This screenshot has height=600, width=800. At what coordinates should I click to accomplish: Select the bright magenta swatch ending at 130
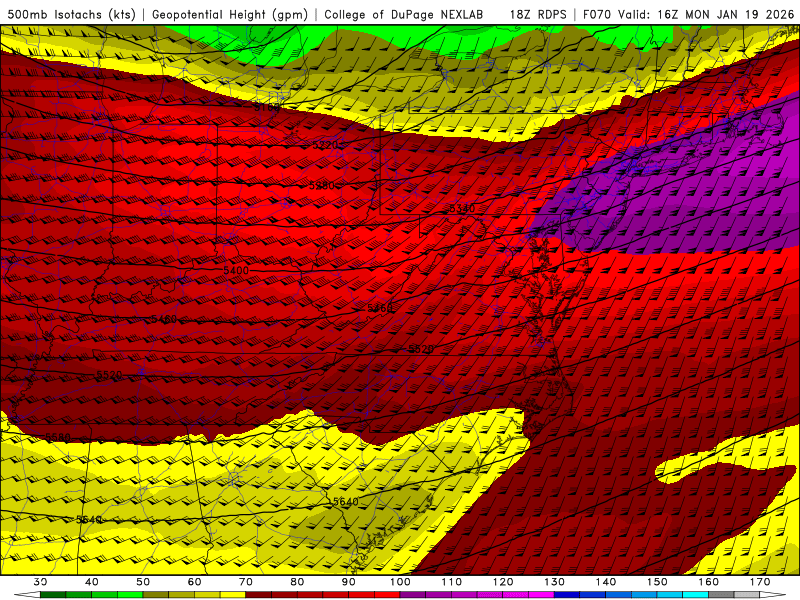coord(541,594)
